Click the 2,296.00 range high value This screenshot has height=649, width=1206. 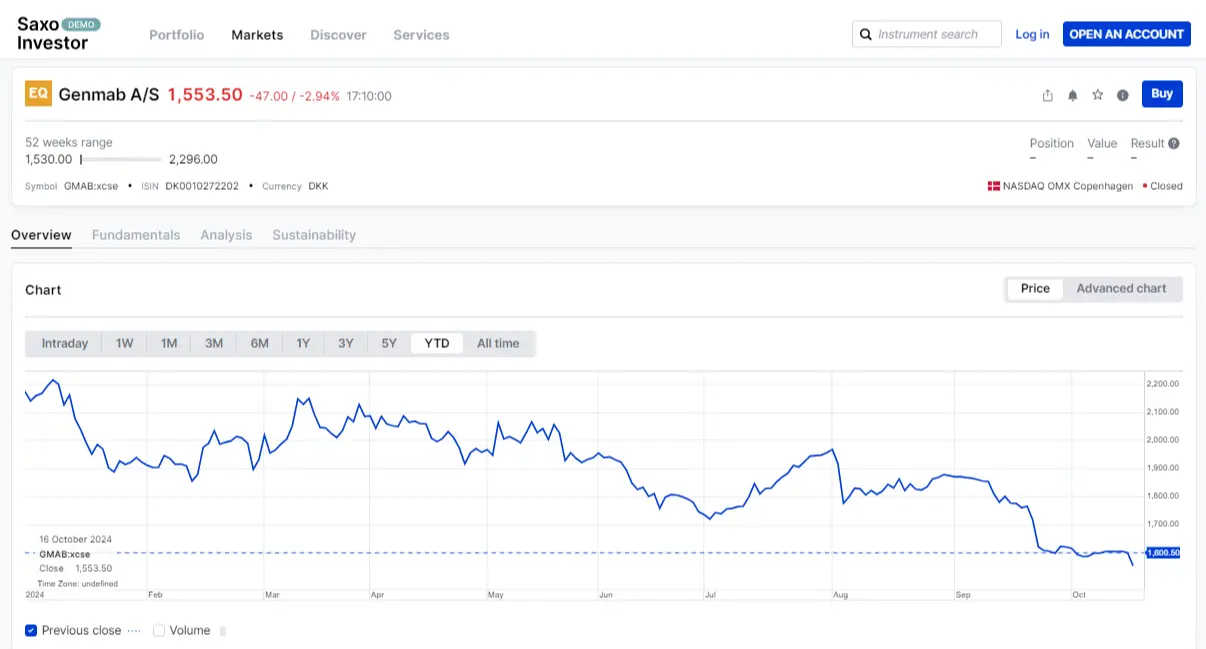pyautogui.click(x=193, y=159)
